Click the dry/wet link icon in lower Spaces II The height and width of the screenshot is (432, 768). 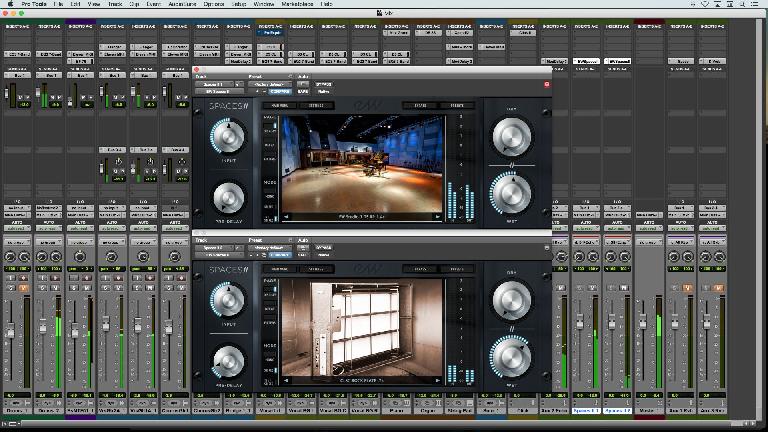511,329
